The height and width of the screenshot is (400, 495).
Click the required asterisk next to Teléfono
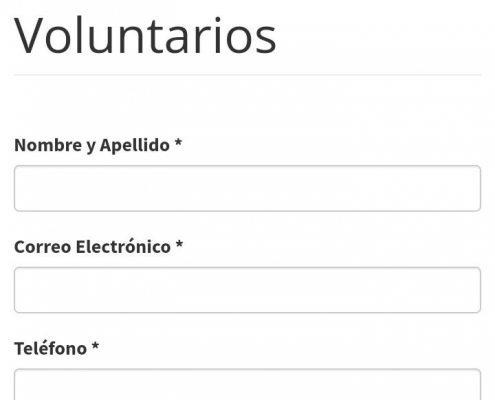tap(95, 346)
